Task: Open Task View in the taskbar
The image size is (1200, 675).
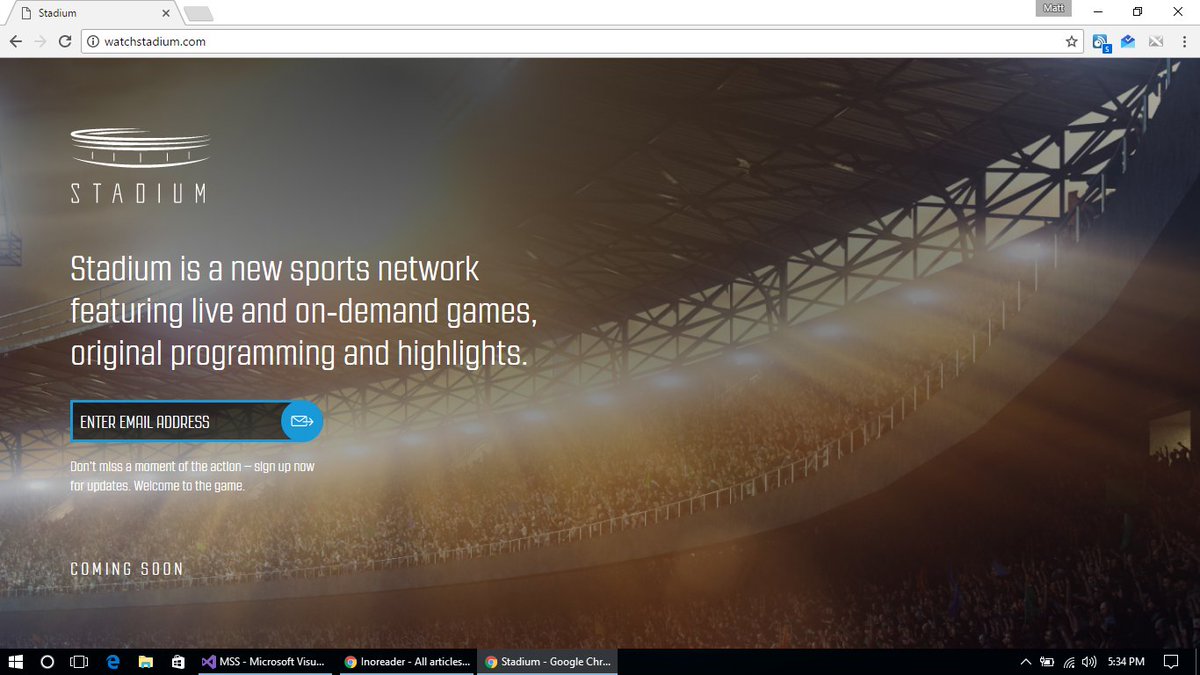Action: [79, 661]
